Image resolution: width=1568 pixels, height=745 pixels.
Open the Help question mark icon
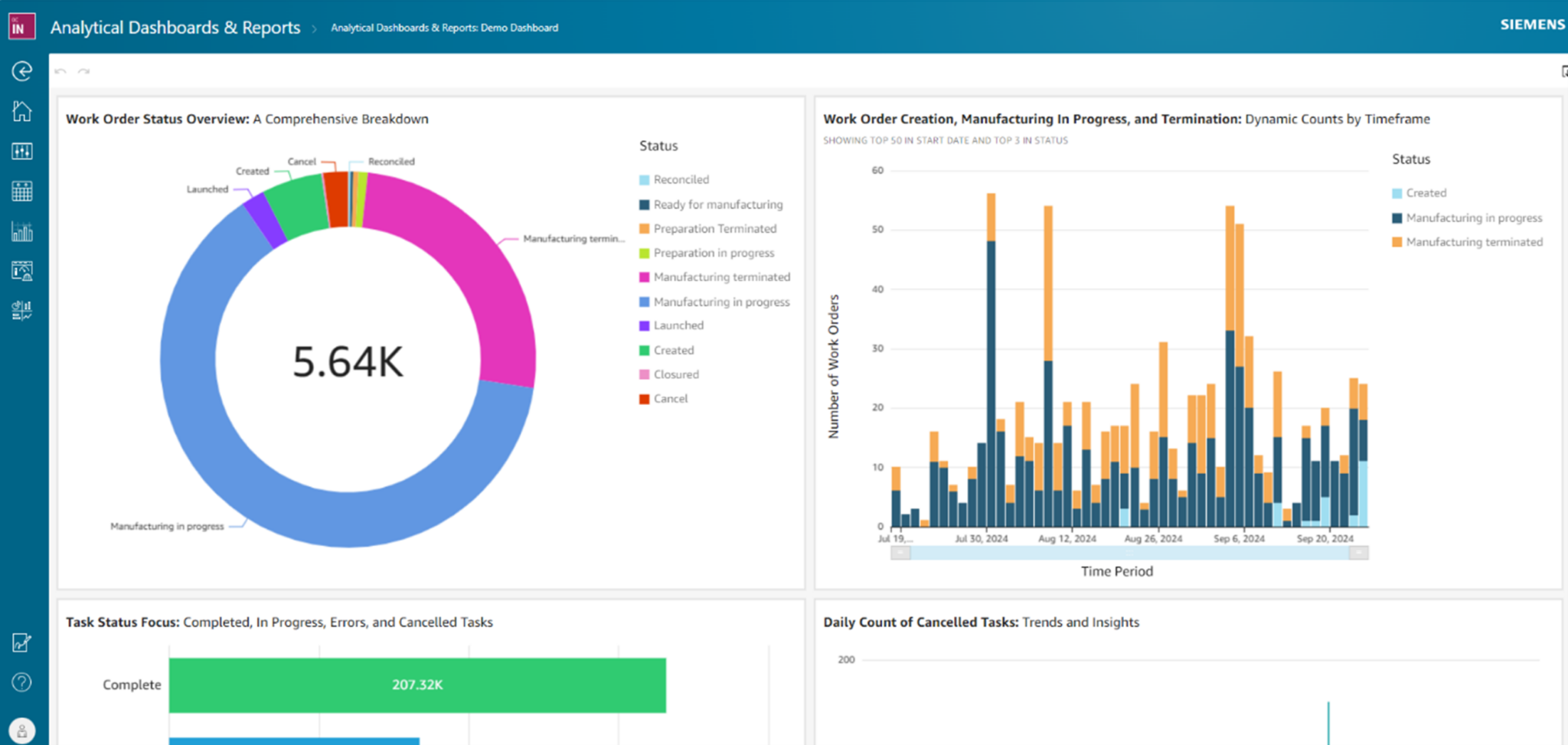pyautogui.click(x=22, y=681)
